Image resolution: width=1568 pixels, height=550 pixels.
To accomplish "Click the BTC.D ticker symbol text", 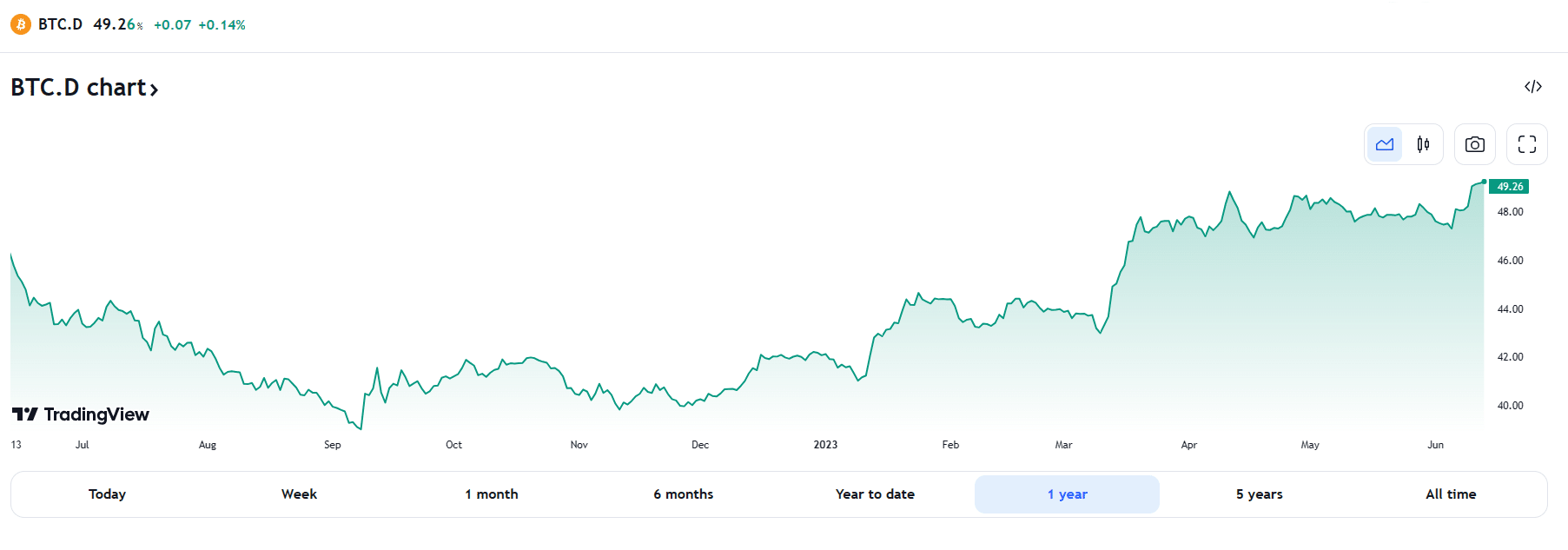I will click(60, 24).
